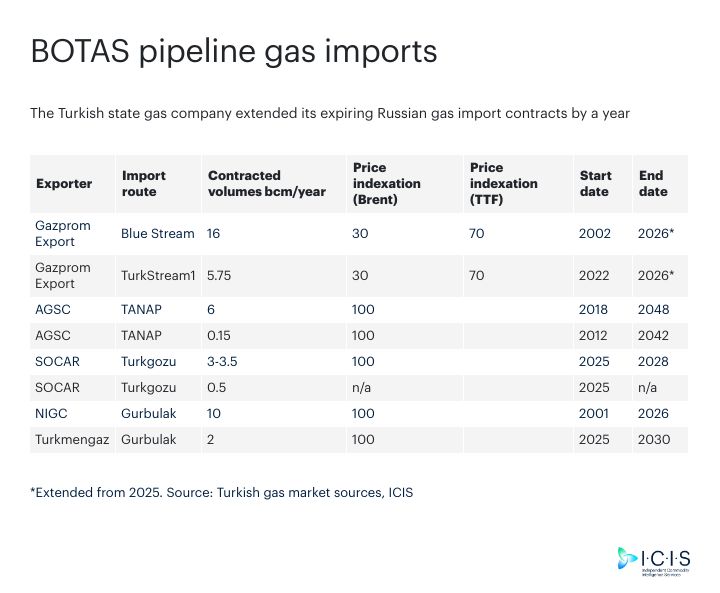Select the Exporter column header
Viewport: 720px width, 593px height.
coord(64,184)
